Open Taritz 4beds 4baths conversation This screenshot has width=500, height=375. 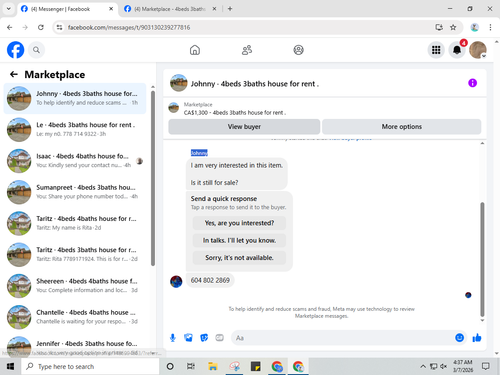pyautogui.click(x=75, y=223)
